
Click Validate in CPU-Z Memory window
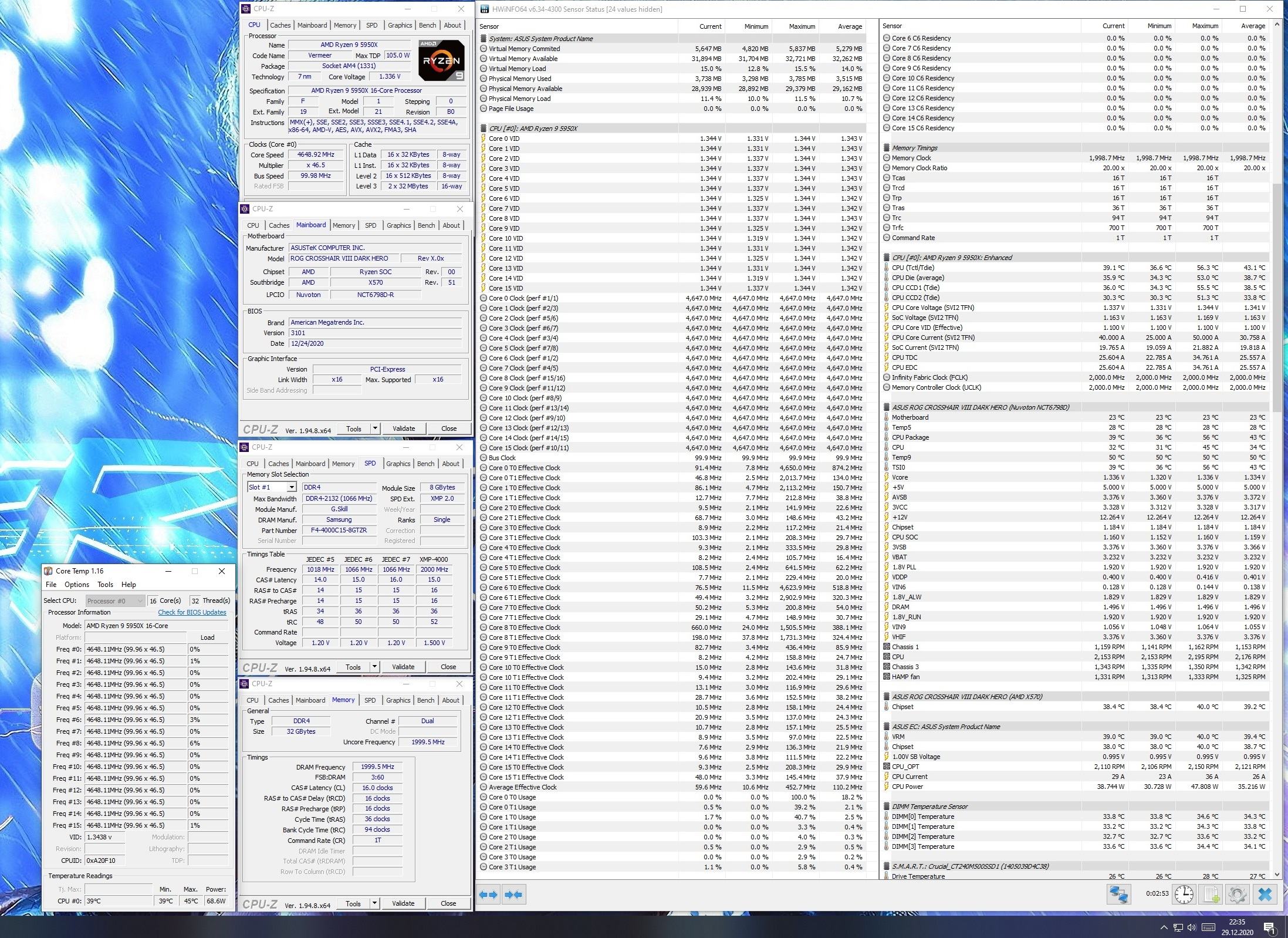(x=403, y=903)
